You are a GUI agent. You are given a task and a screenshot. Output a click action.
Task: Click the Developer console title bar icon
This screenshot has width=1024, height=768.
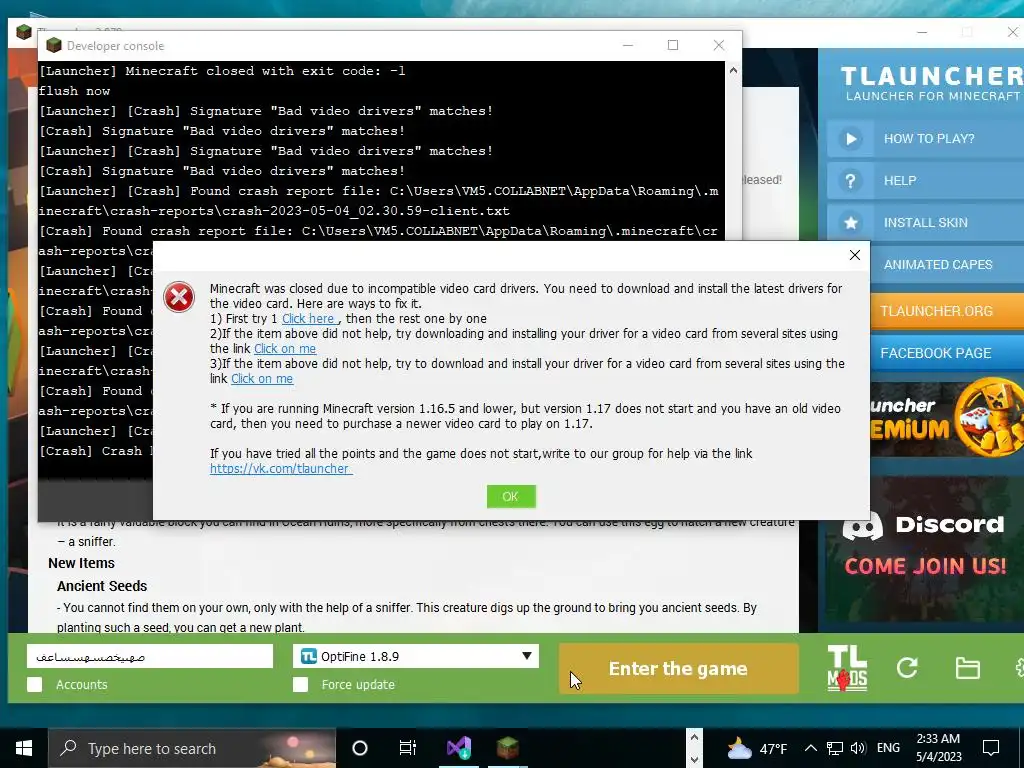click(x=54, y=45)
